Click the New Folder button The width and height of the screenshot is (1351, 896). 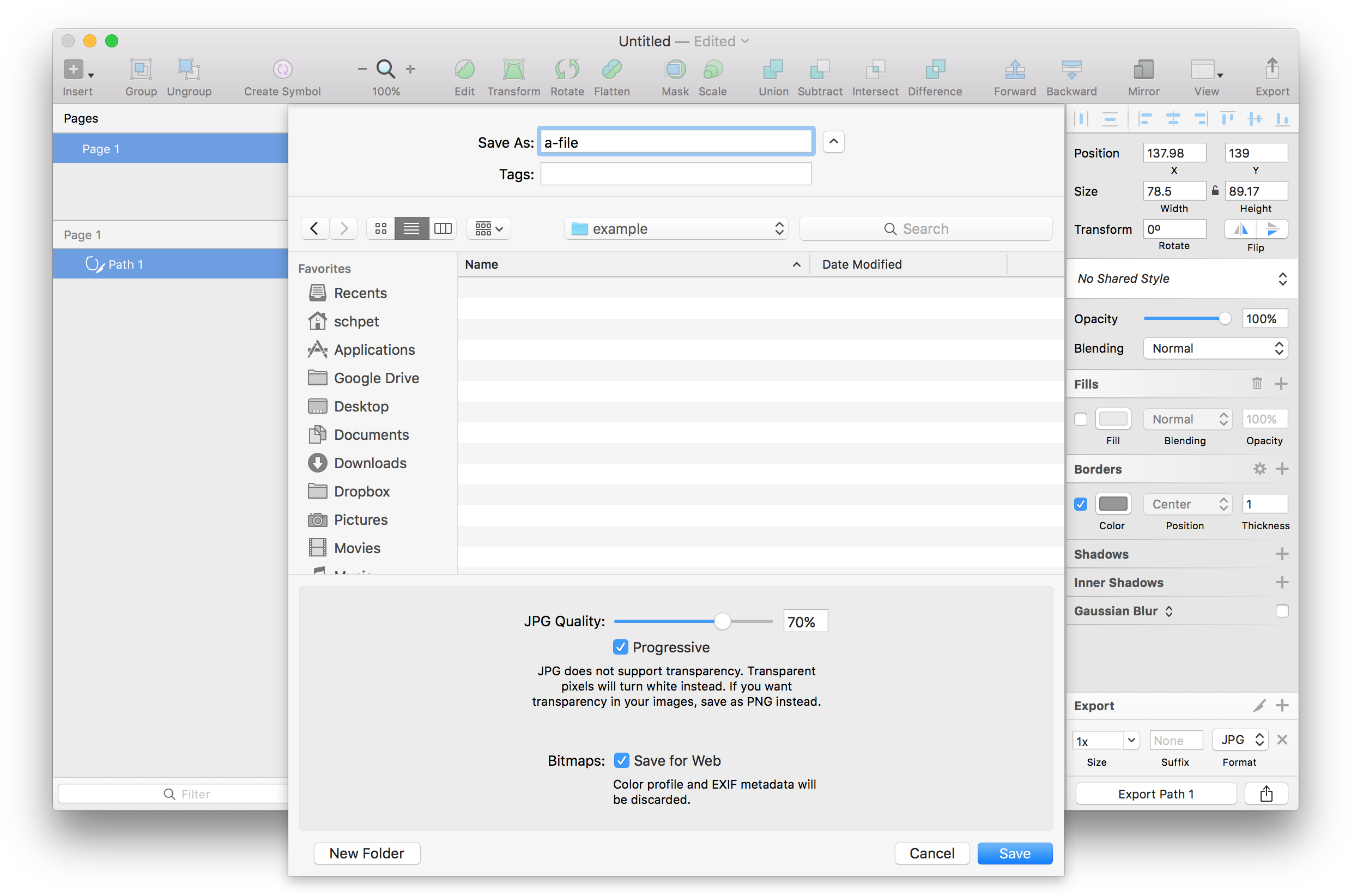[x=366, y=853]
